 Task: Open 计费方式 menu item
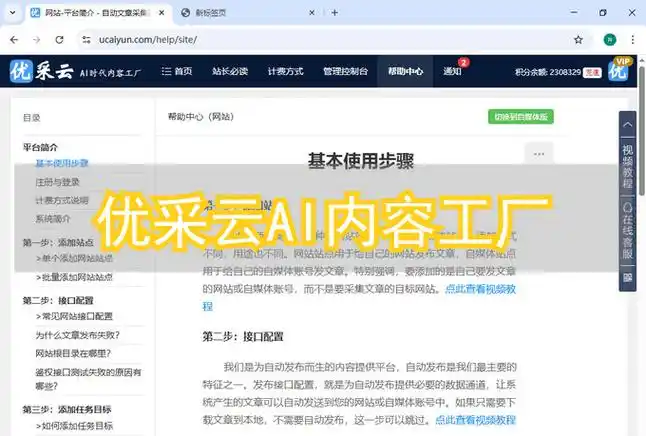click(286, 71)
